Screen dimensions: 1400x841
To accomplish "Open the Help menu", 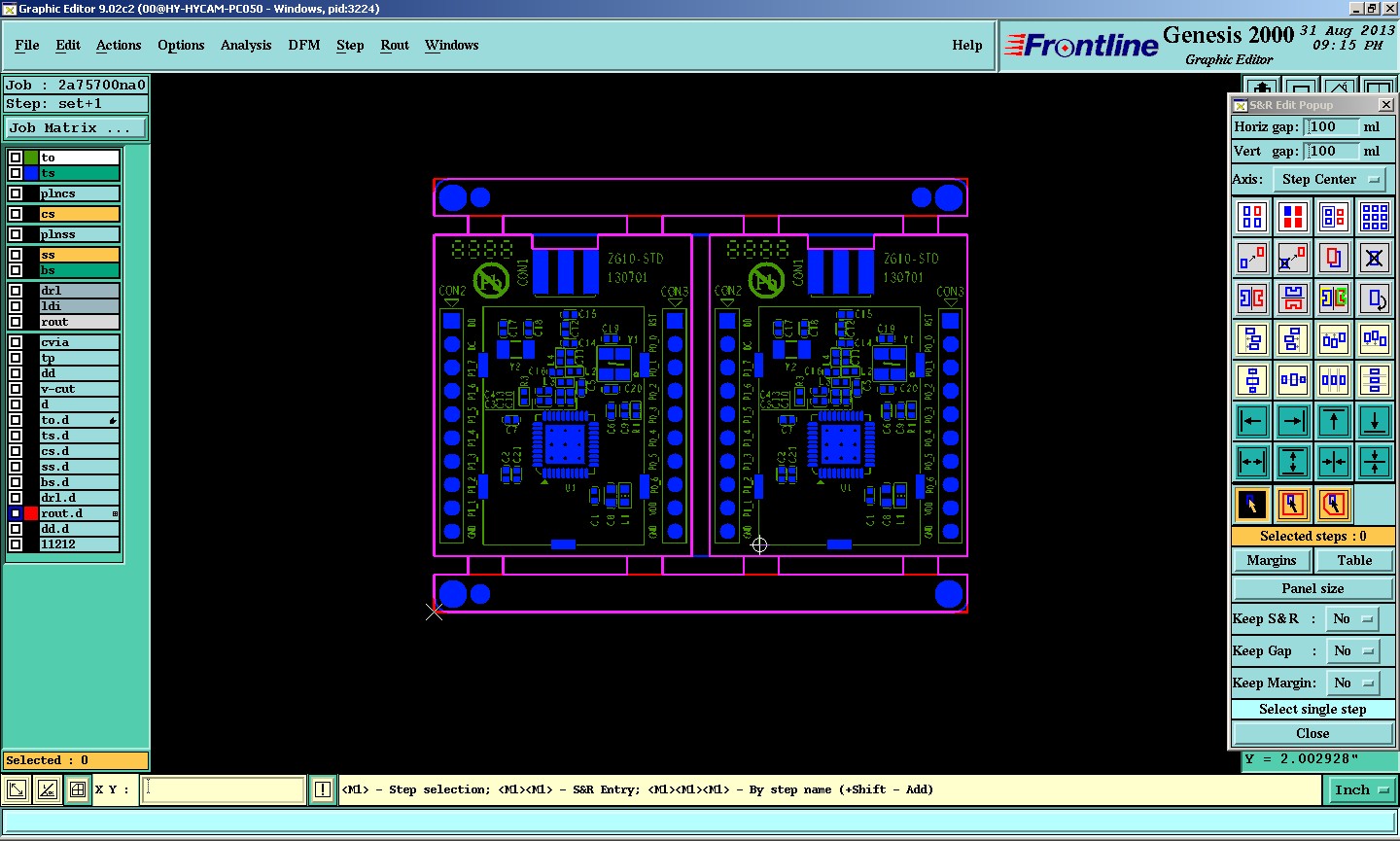I will coord(967,45).
